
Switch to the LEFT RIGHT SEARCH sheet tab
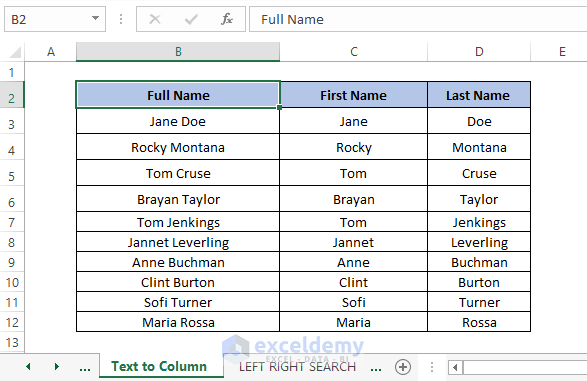click(x=297, y=367)
